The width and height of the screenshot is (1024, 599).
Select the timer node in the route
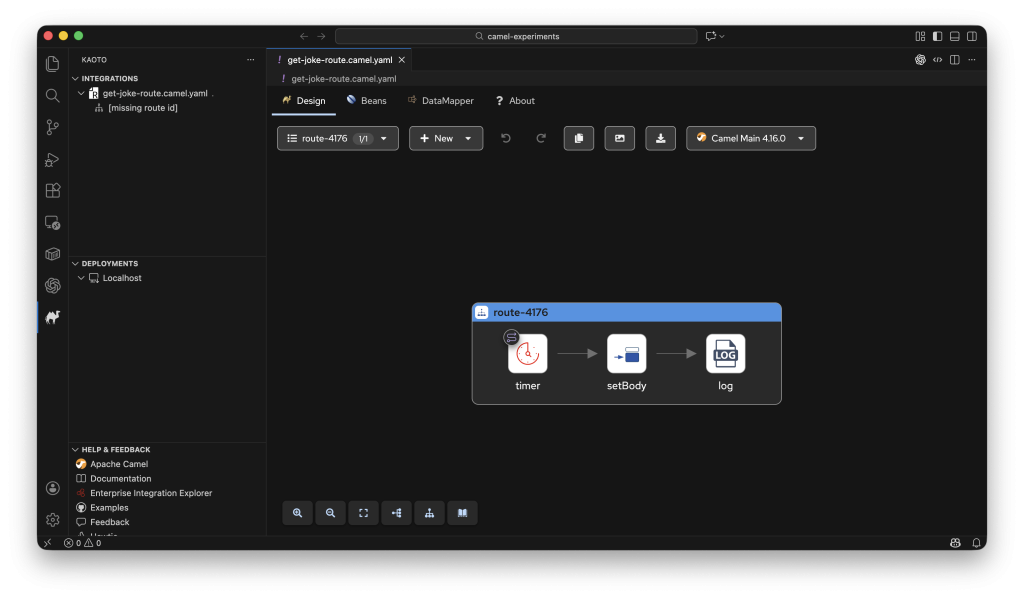pos(527,354)
